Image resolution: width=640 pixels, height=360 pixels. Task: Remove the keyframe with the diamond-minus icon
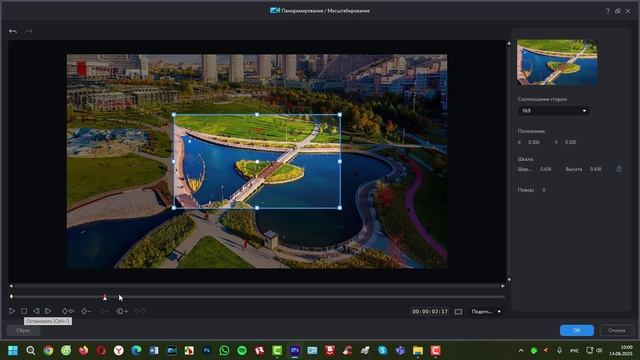[86, 311]
